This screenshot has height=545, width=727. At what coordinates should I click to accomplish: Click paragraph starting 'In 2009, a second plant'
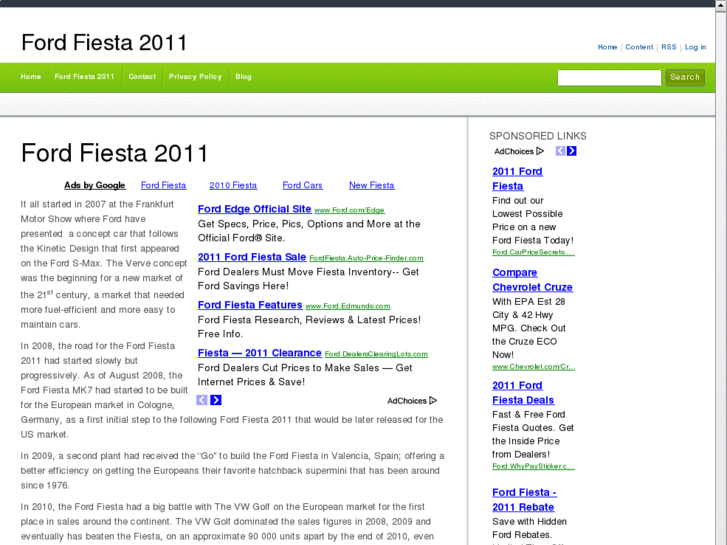[232, 470]
